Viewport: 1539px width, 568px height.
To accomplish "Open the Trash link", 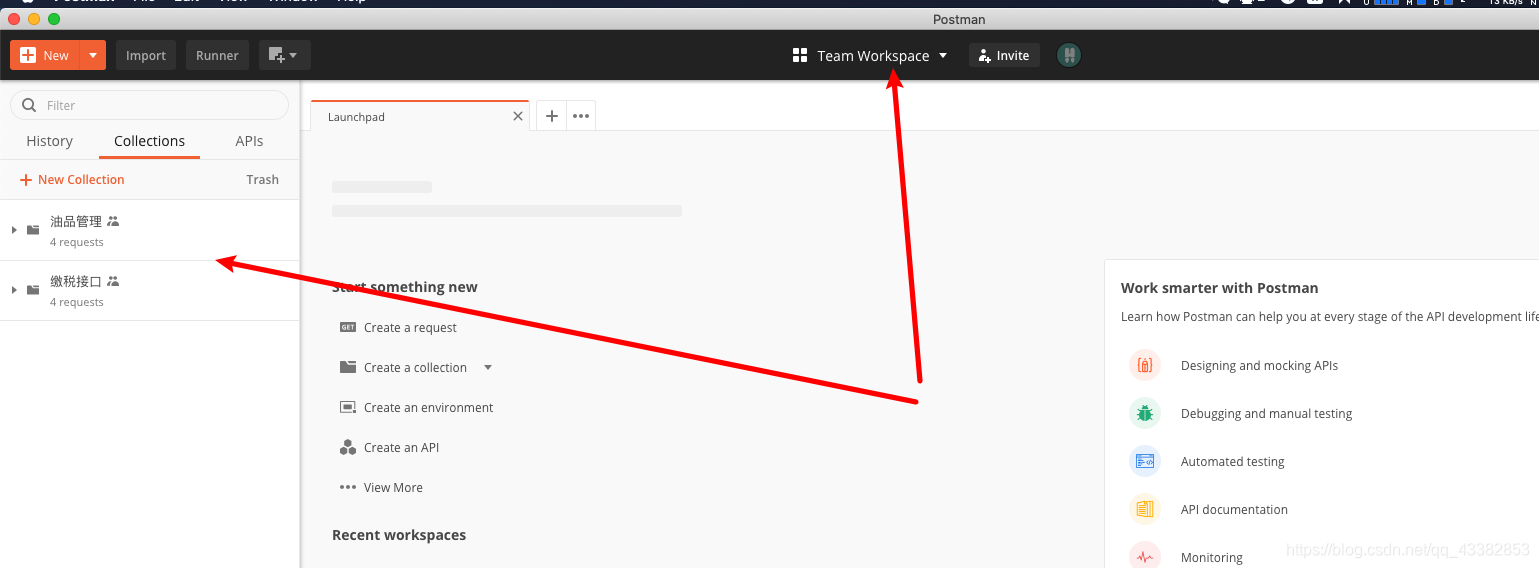I will [x=262, y=180].
